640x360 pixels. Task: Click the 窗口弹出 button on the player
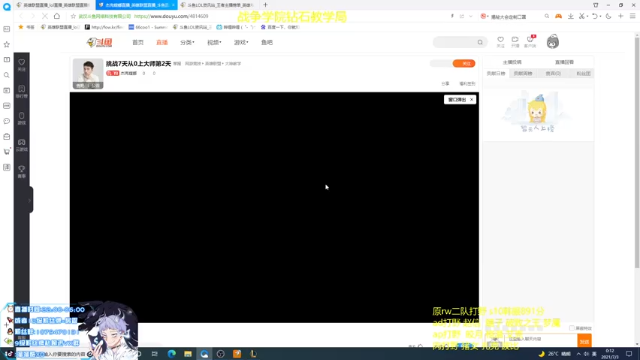pyautogui.click(x=457, y=100)
